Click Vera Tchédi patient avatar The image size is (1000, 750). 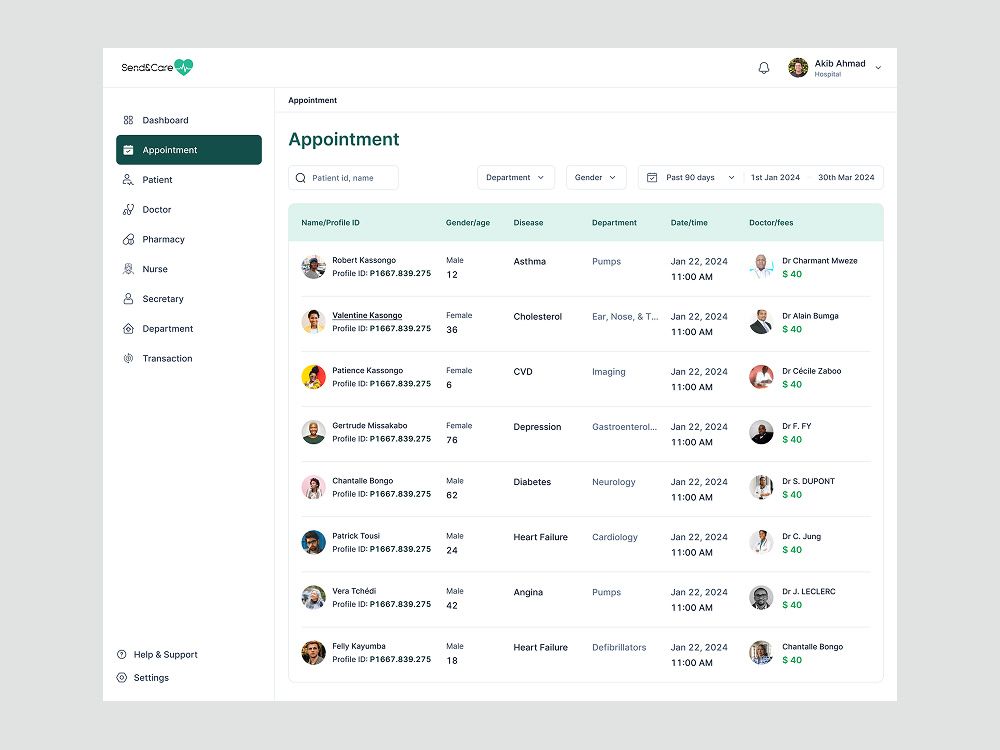(x=313, y=598)
